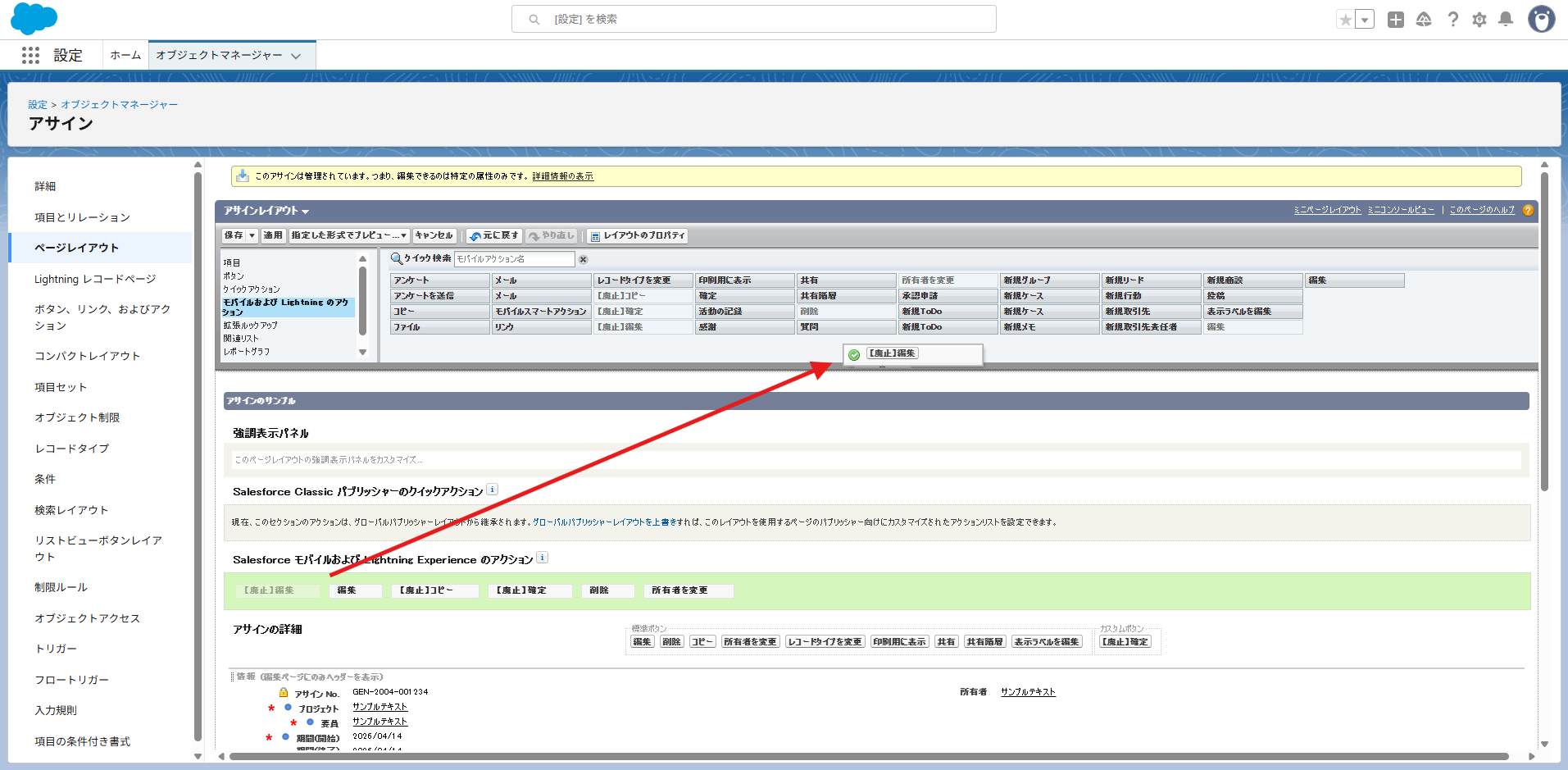Click the main layout vertical scrollbar

pos(1544,332)
